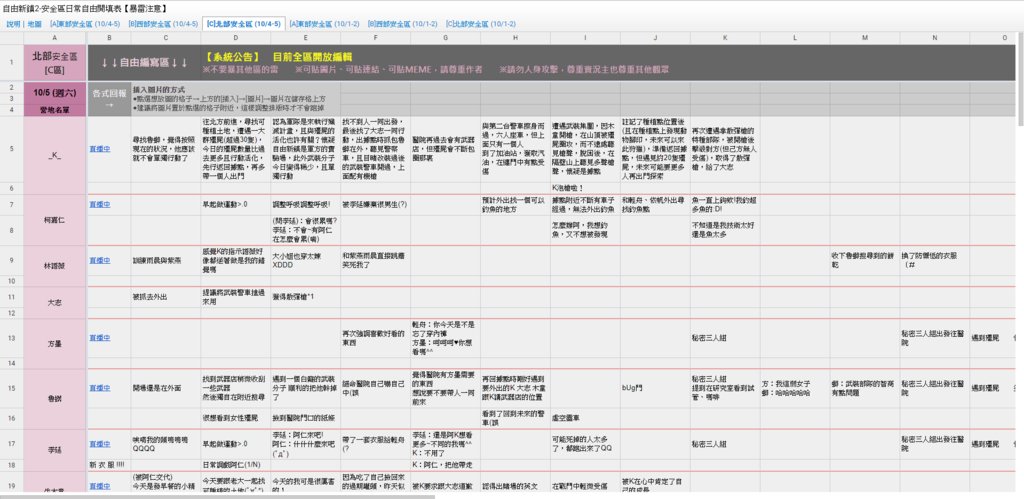
Task: Open the 直播中 link in row 7
Action: point(100,204)
